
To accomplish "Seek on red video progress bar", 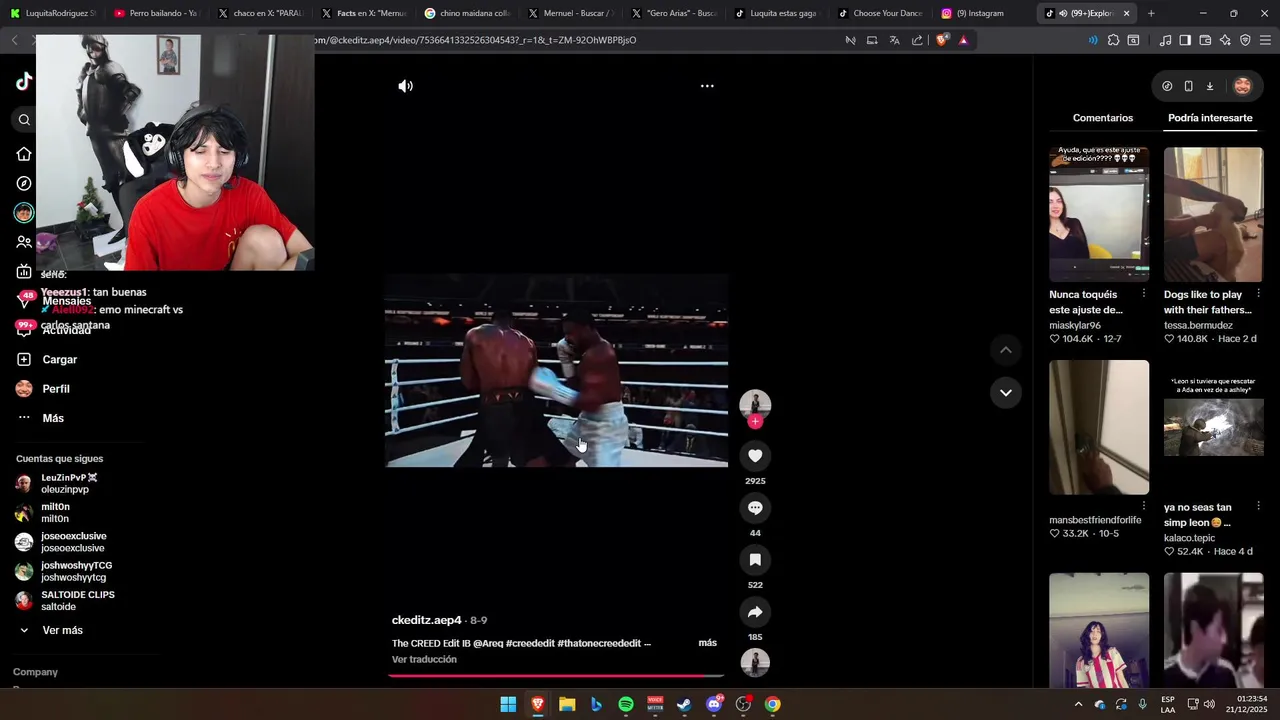I will click(556, 676).
